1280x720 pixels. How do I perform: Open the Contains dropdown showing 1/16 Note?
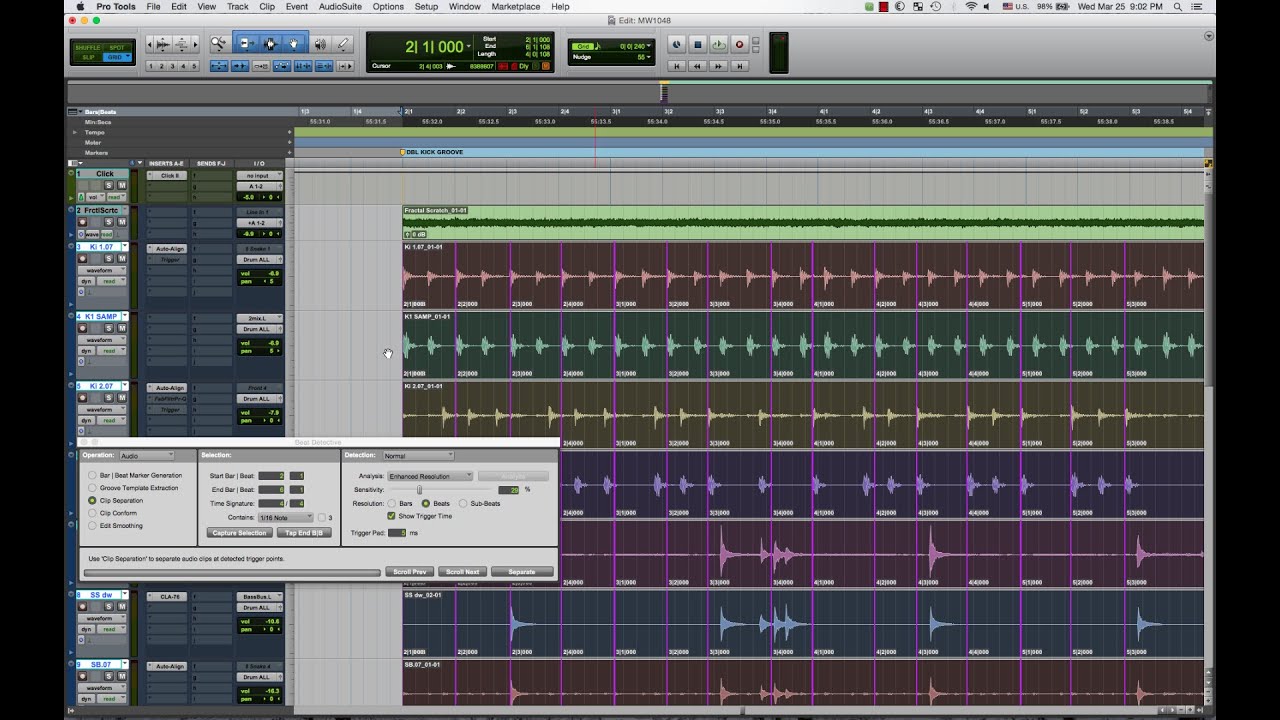pyautogui.click(x=285, y=518)
